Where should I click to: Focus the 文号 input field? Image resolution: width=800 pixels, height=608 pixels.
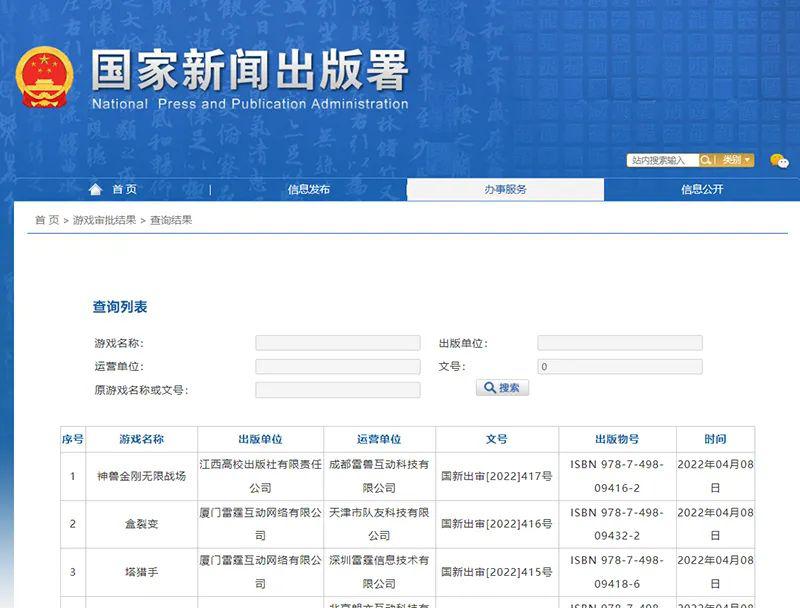tap(620, 366)
